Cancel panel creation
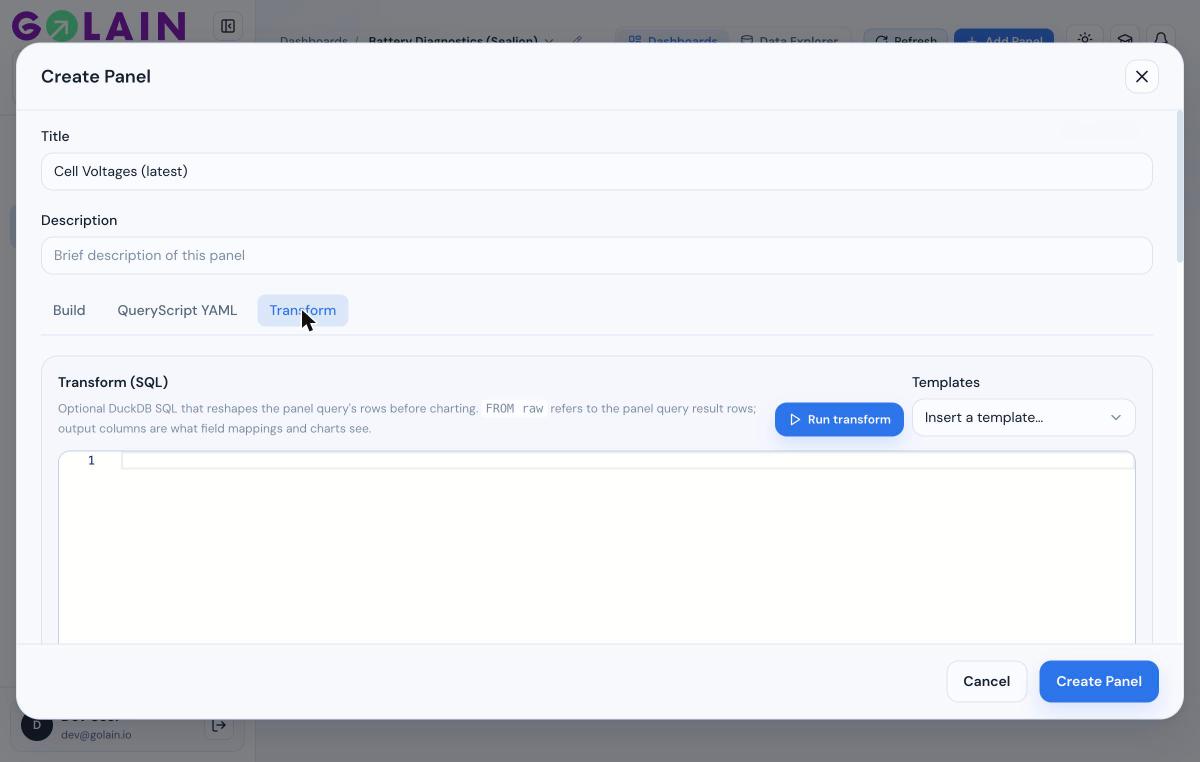Image resolution: width=1200 pixels, height=762 pixels. (x=986, y=681)
